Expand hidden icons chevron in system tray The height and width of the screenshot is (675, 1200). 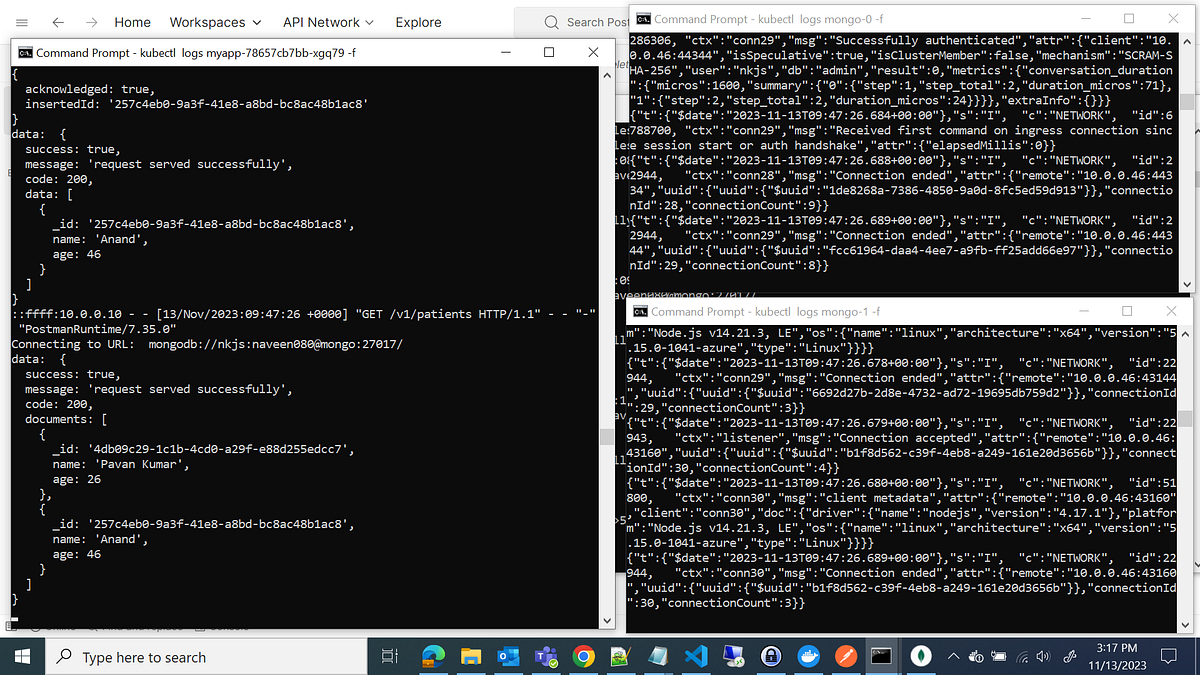(953, 657)
